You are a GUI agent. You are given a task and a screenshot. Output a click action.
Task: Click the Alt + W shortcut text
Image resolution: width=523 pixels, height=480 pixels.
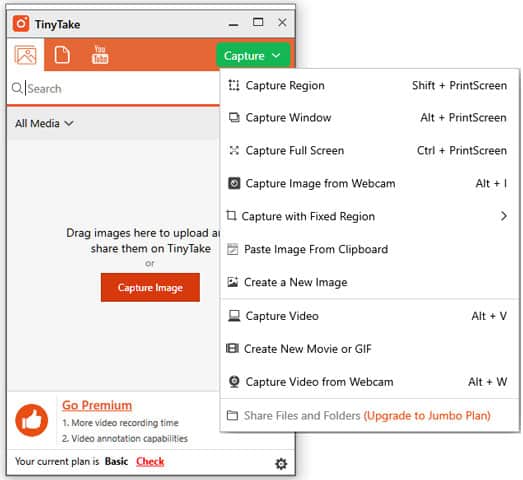coord(487,382)
